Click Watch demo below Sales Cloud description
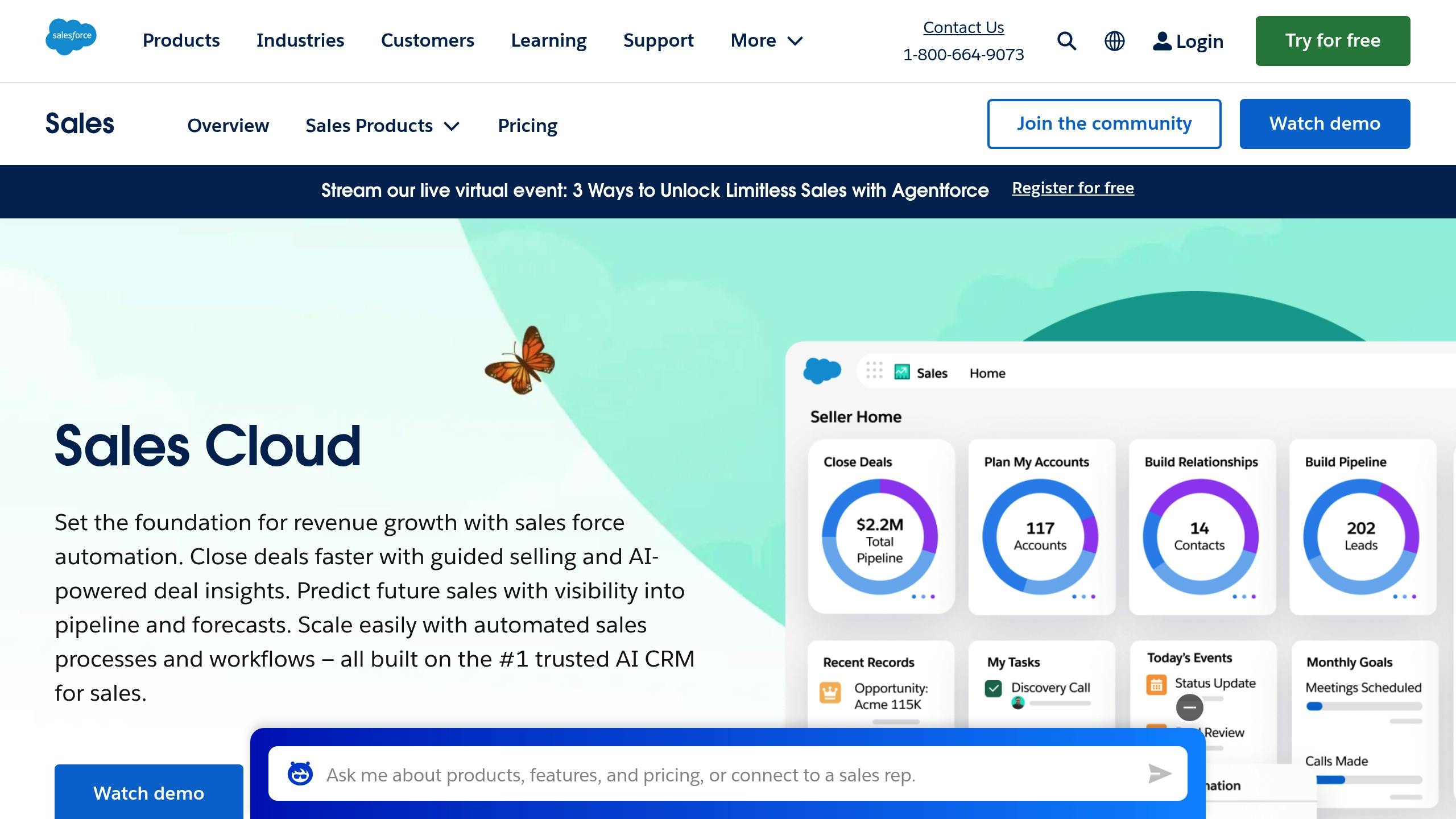The height and width of the screenshot is (819, 1456). (x=149, y=792)
